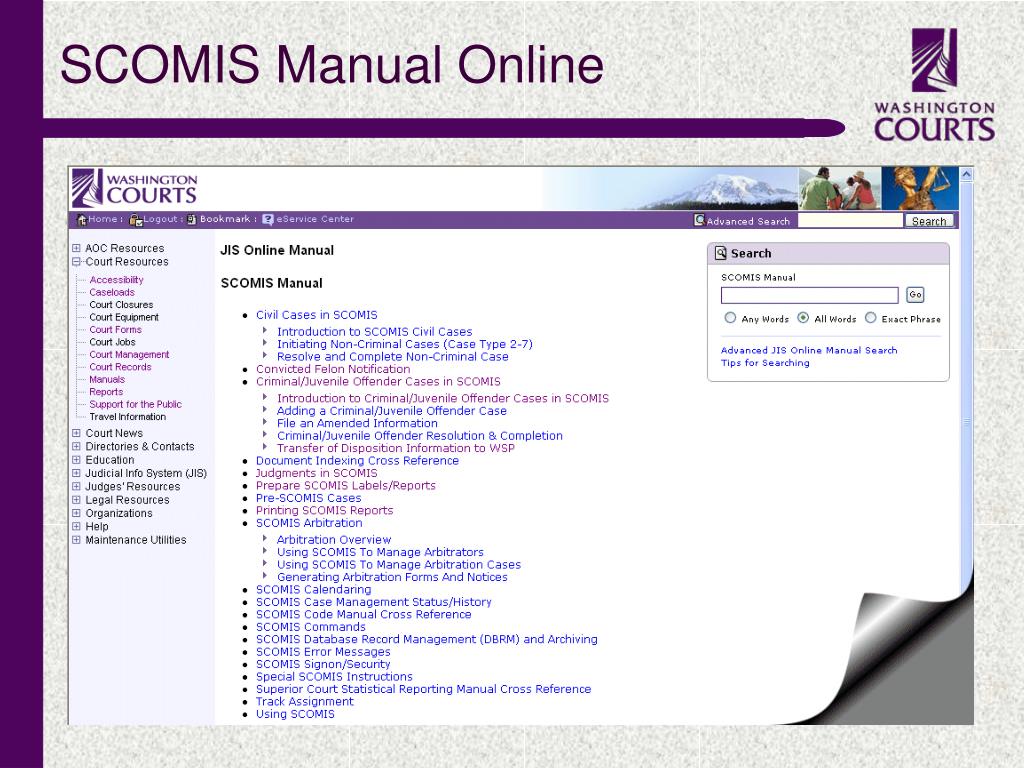Viewport: 1024px width, 768px height.
Task: Open the SCOMIS Commands link
Action: click(311, 627)
